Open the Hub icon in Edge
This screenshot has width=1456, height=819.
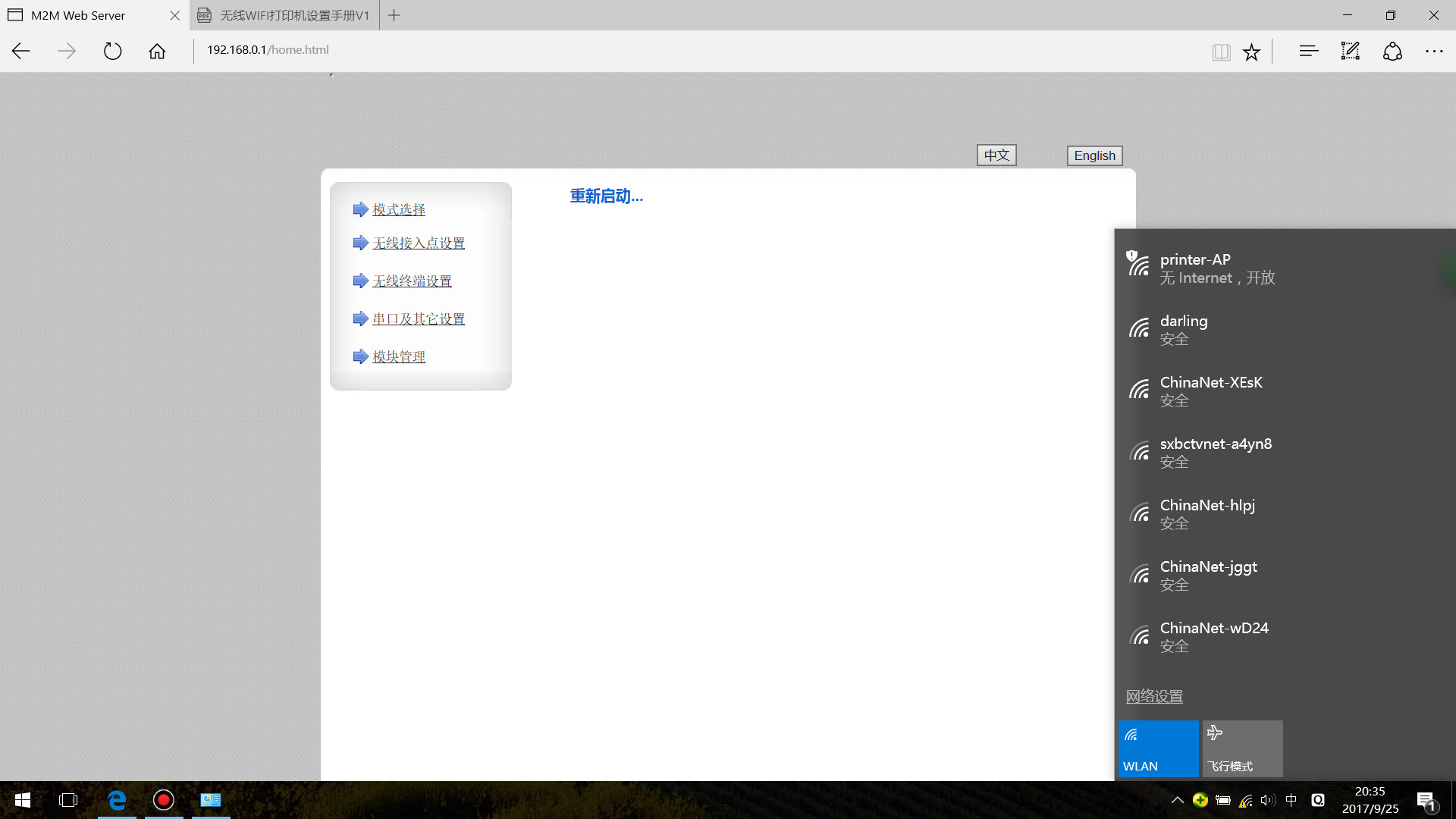click(1308, 51)
